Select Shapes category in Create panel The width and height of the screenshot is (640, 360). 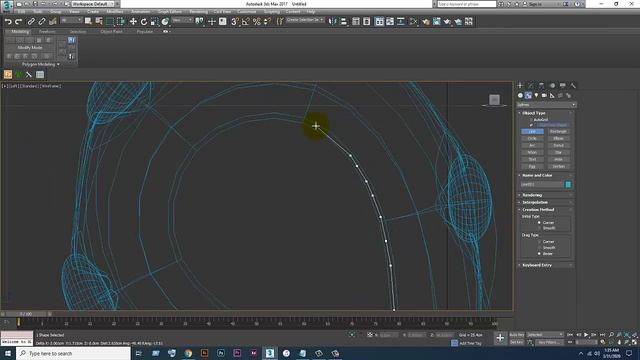point(528,95)
